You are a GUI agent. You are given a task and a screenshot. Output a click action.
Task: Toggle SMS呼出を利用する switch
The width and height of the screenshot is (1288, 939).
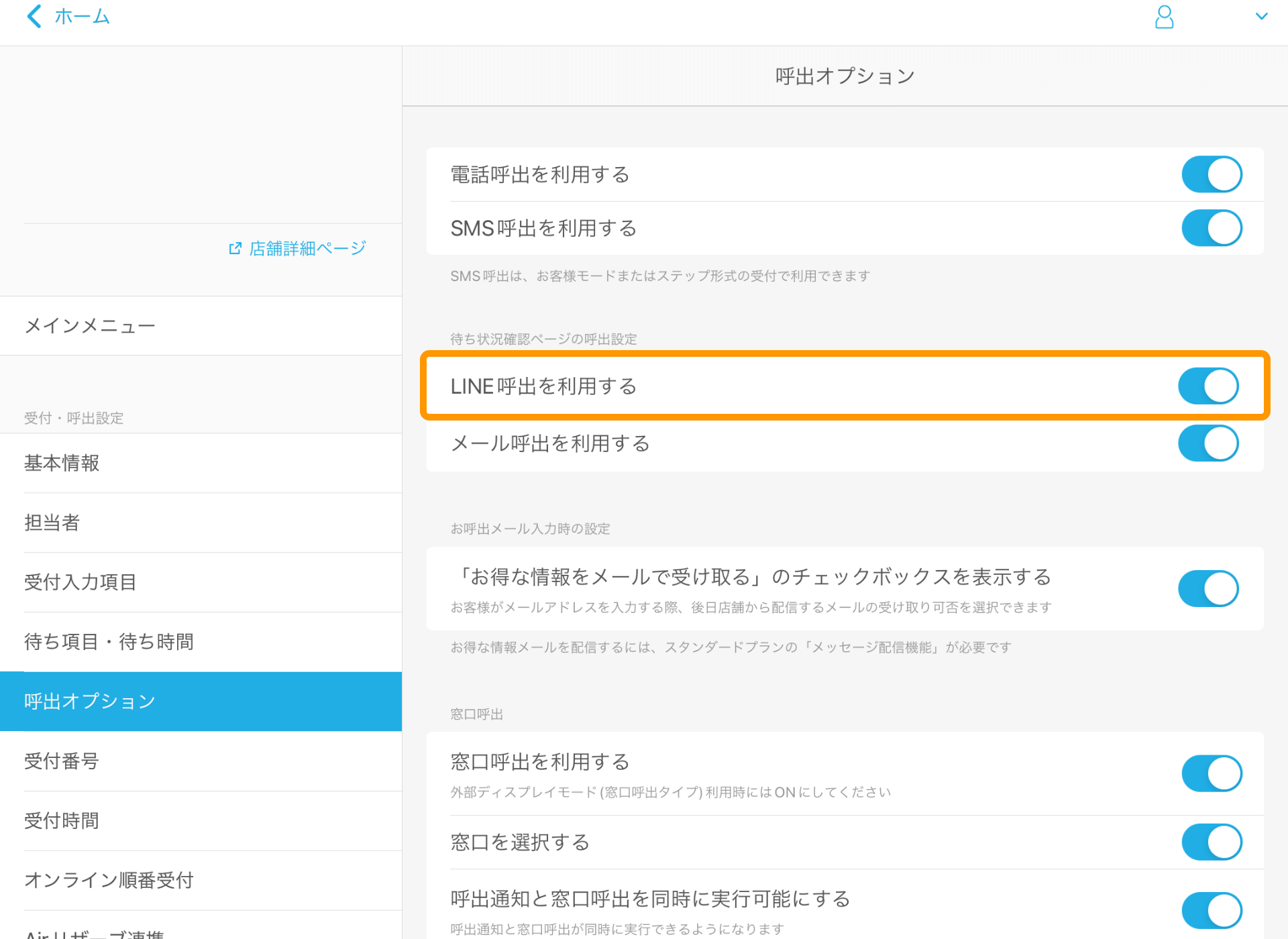(1212, 228)
